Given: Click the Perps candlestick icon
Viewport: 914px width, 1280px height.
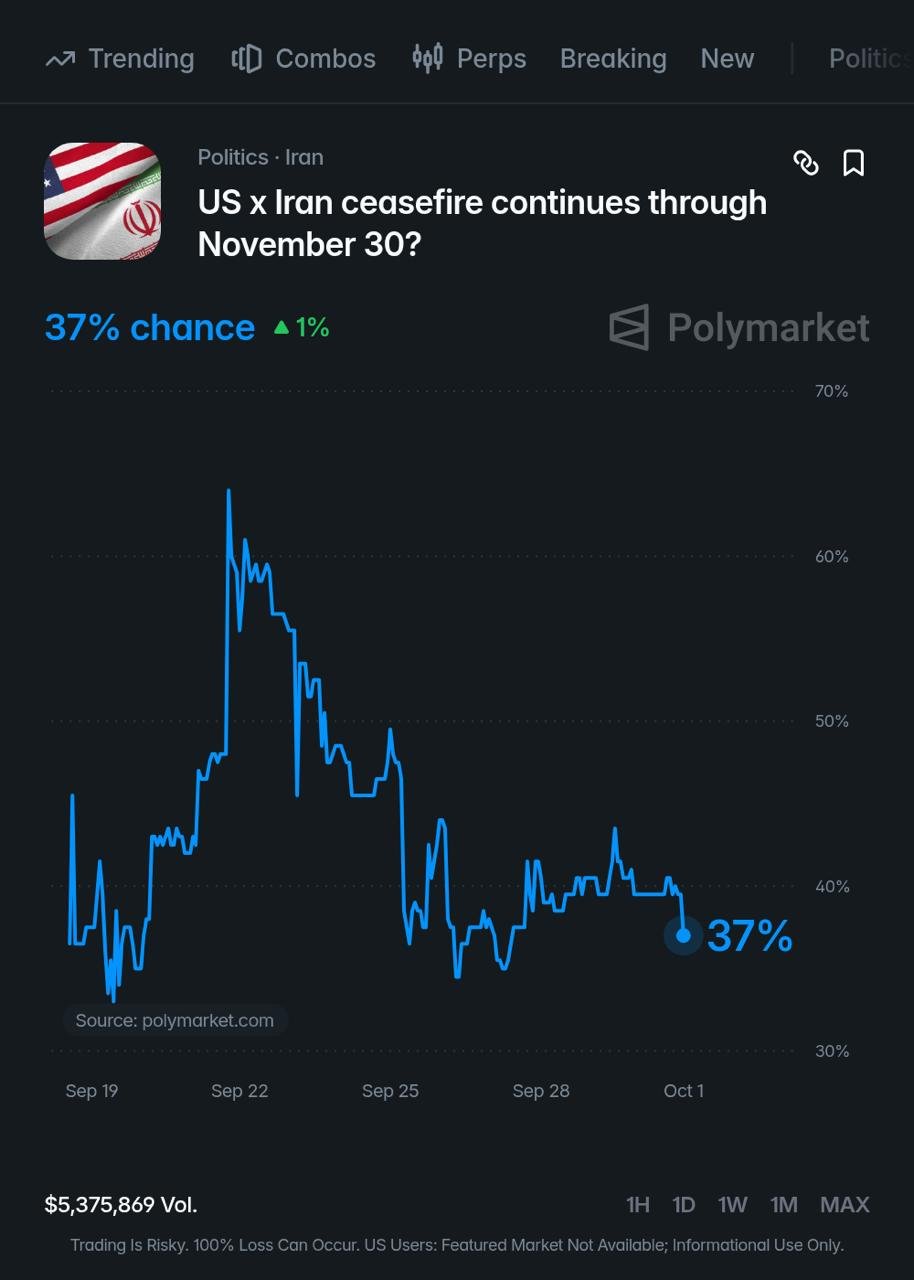Looking at the screenshot, I should [427, 58].
